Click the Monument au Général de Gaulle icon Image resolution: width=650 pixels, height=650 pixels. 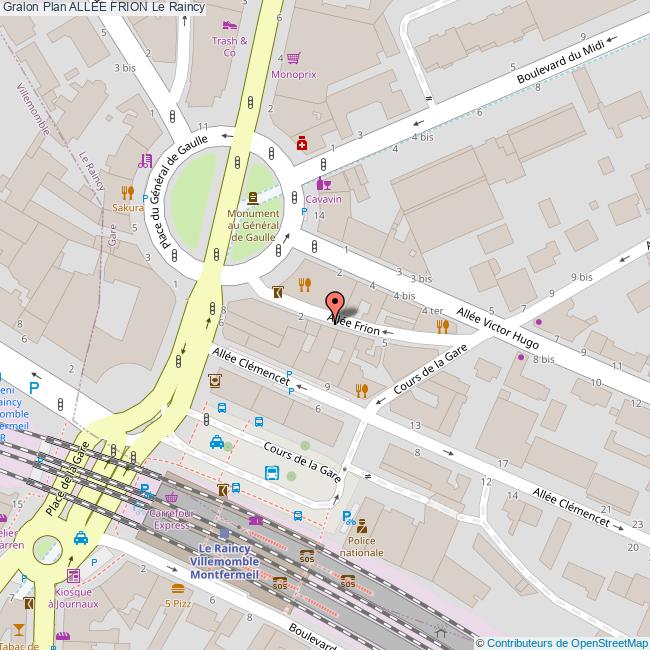[x=252, y=197]
